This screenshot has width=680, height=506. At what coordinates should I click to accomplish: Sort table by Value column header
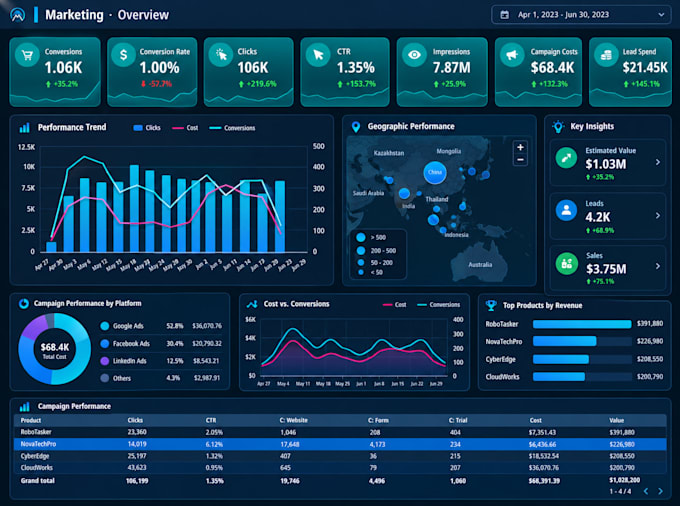616,420
